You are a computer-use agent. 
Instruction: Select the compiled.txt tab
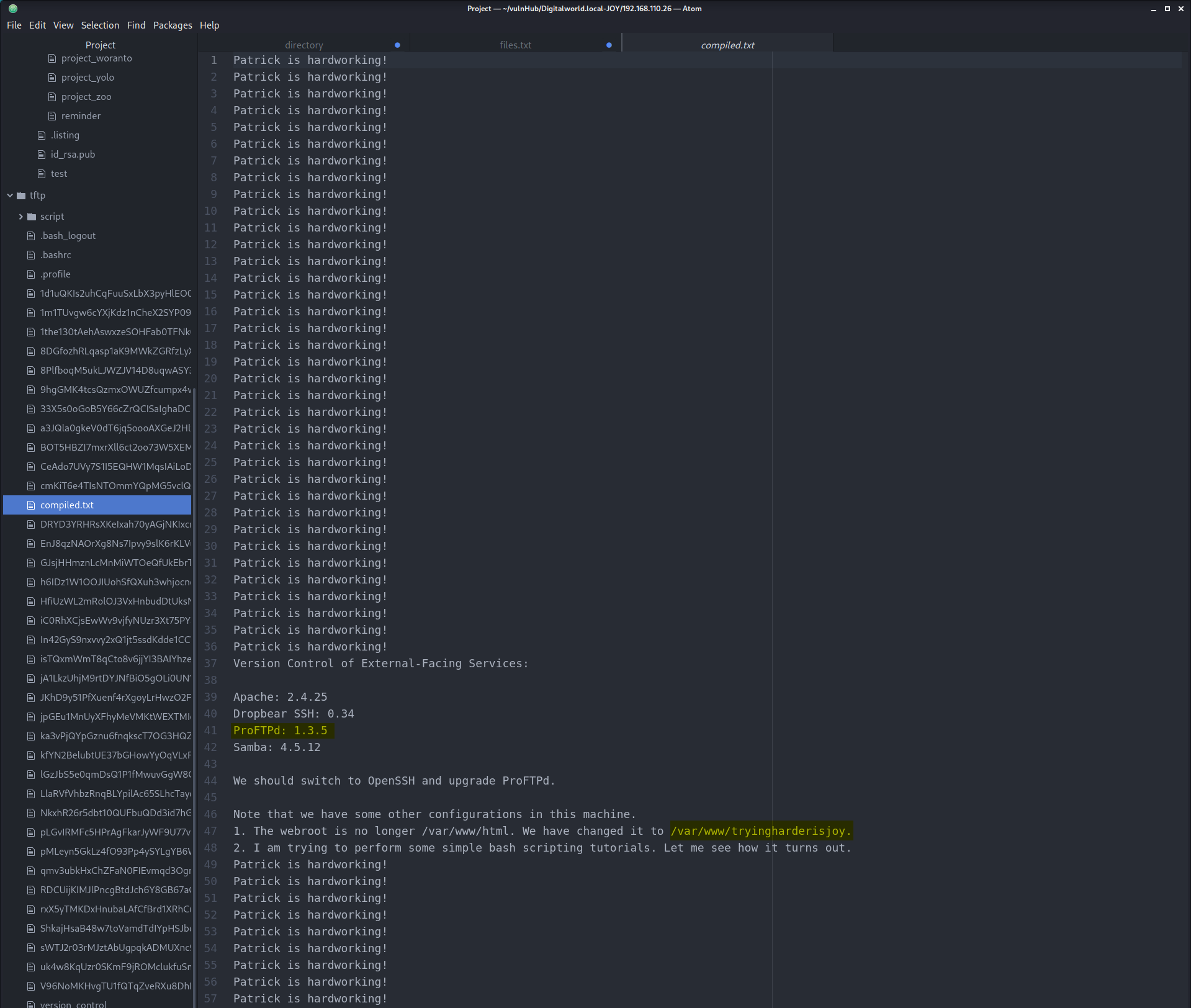[727, 45]
